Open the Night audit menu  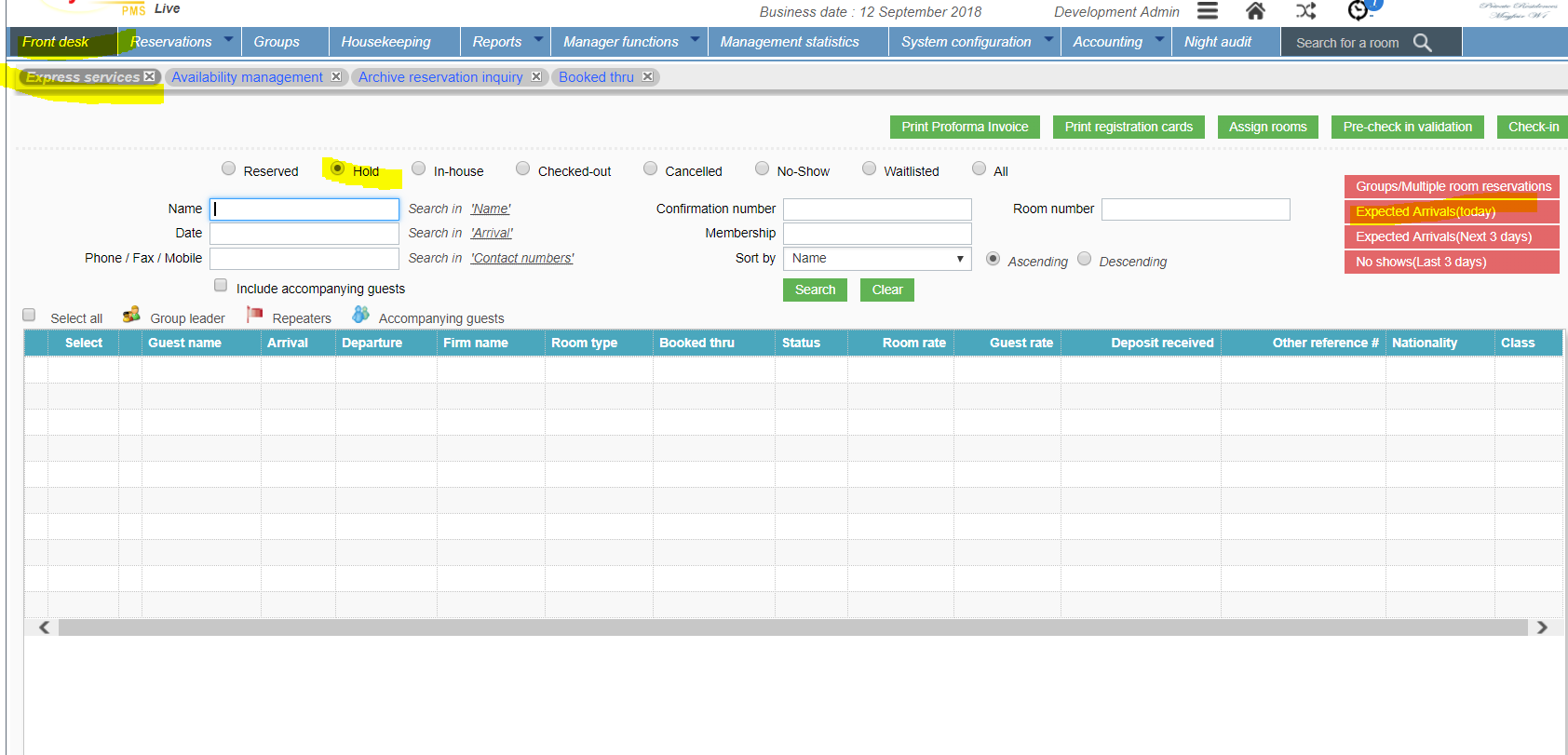coord(1218,42)
